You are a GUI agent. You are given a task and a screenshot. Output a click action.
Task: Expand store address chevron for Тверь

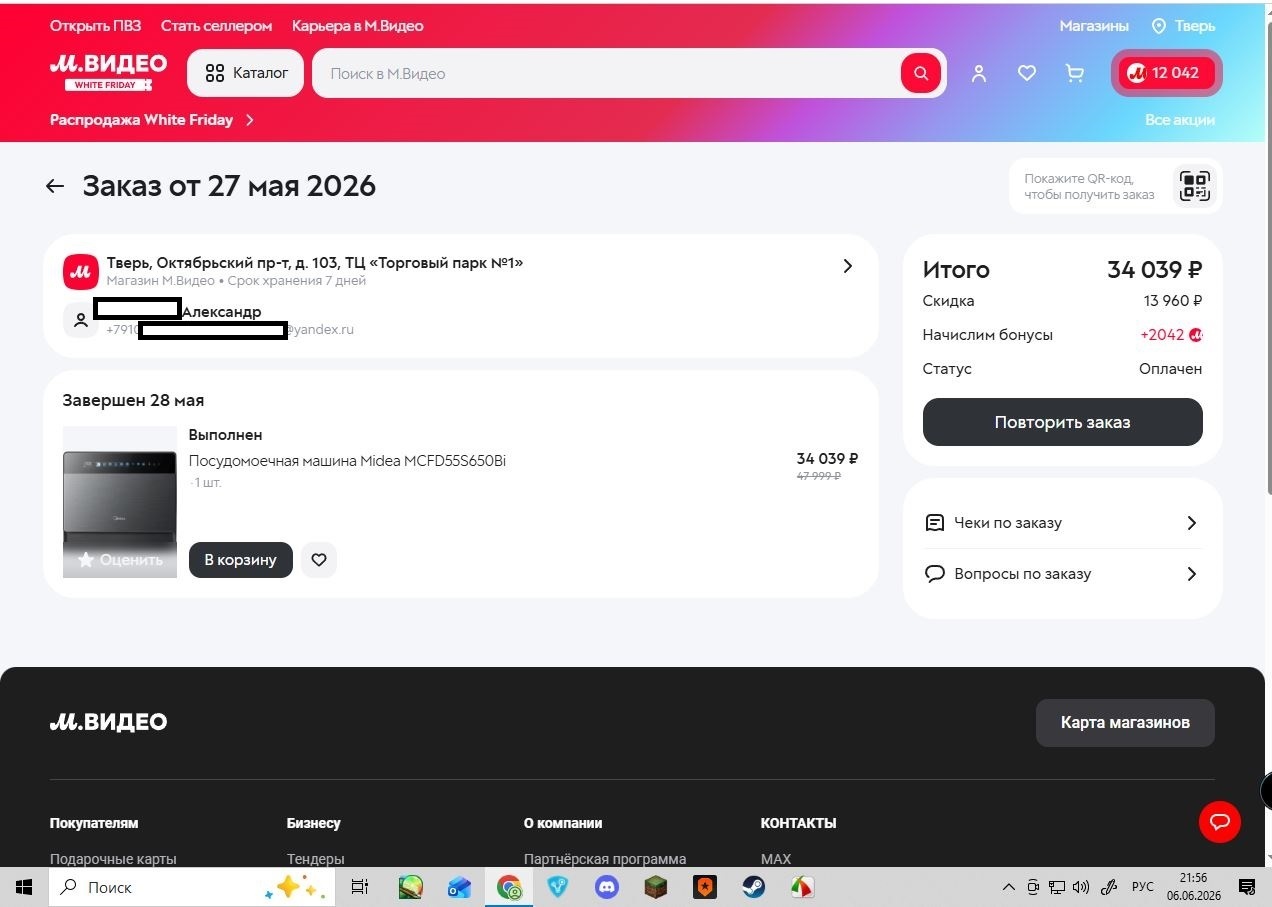[x=847, y=266]
